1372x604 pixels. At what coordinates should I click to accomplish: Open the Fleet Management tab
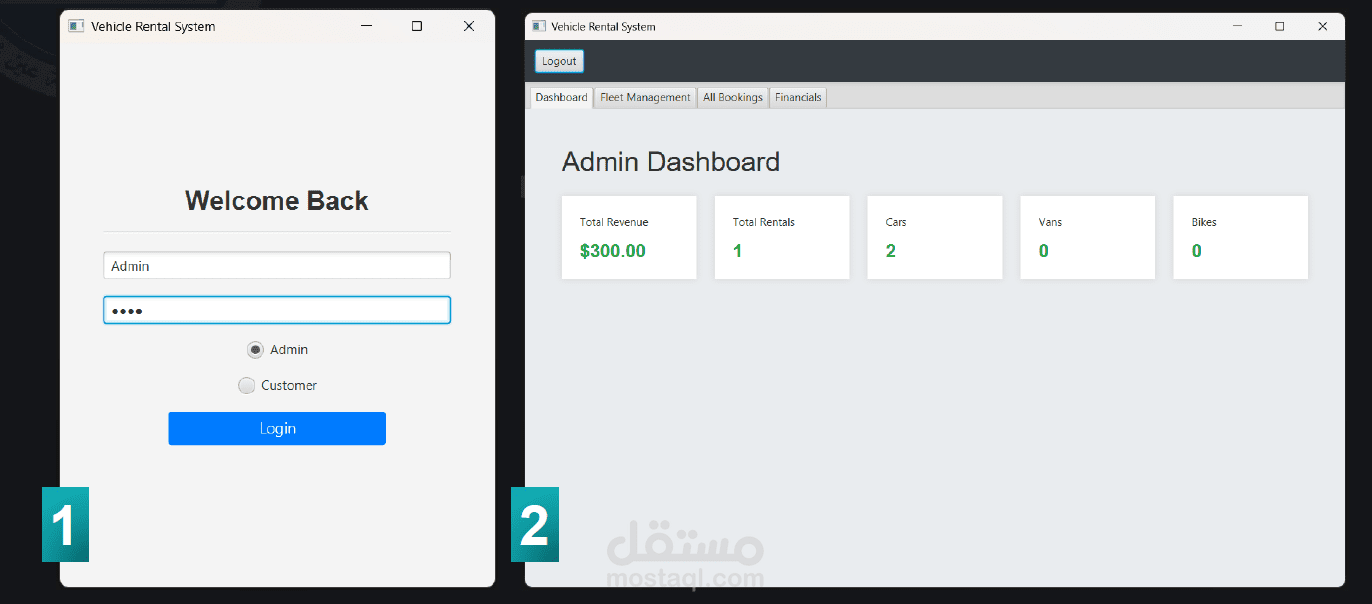pyautogui.click(x=645, y=97)
